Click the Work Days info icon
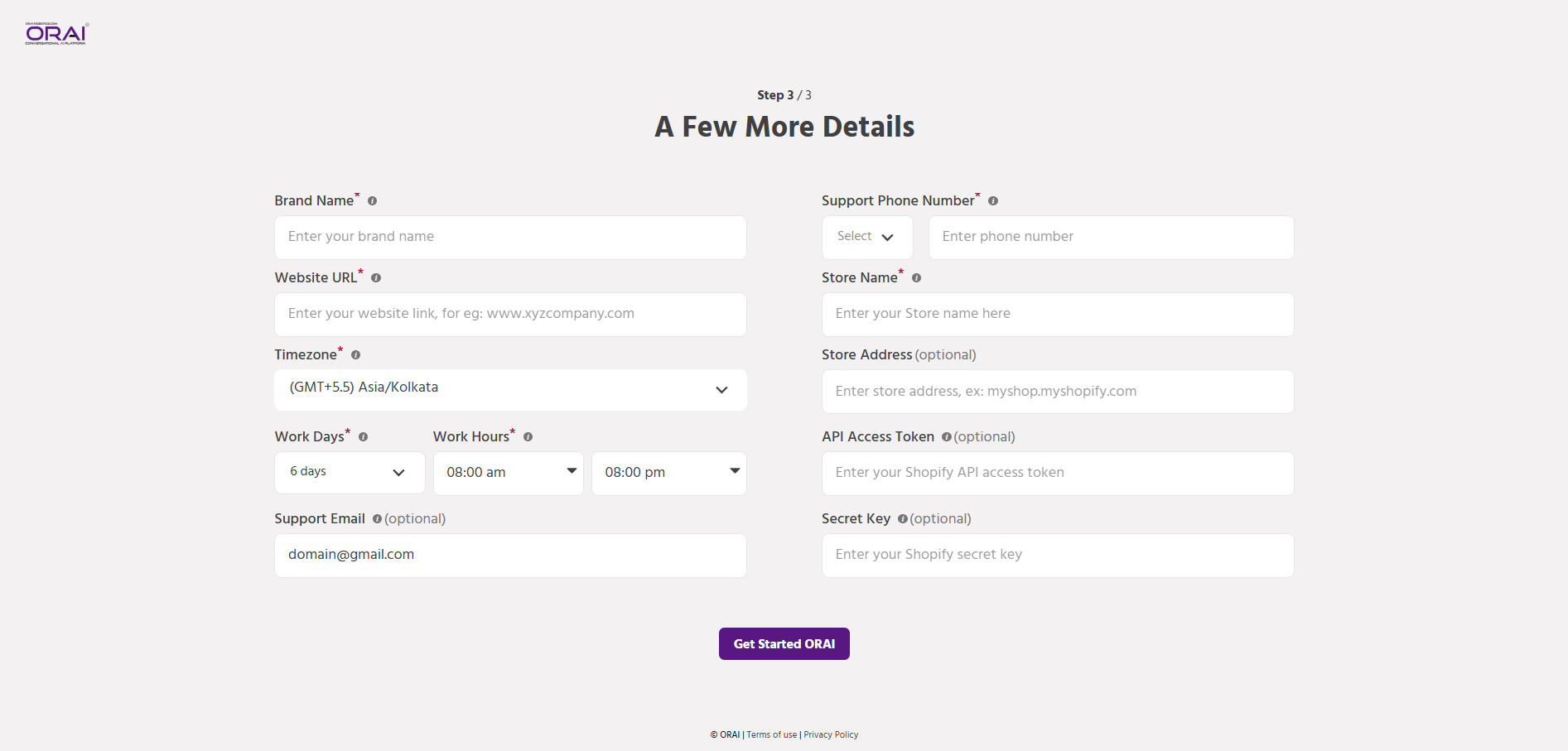1568x751 pixels. (x=363, y=437)
